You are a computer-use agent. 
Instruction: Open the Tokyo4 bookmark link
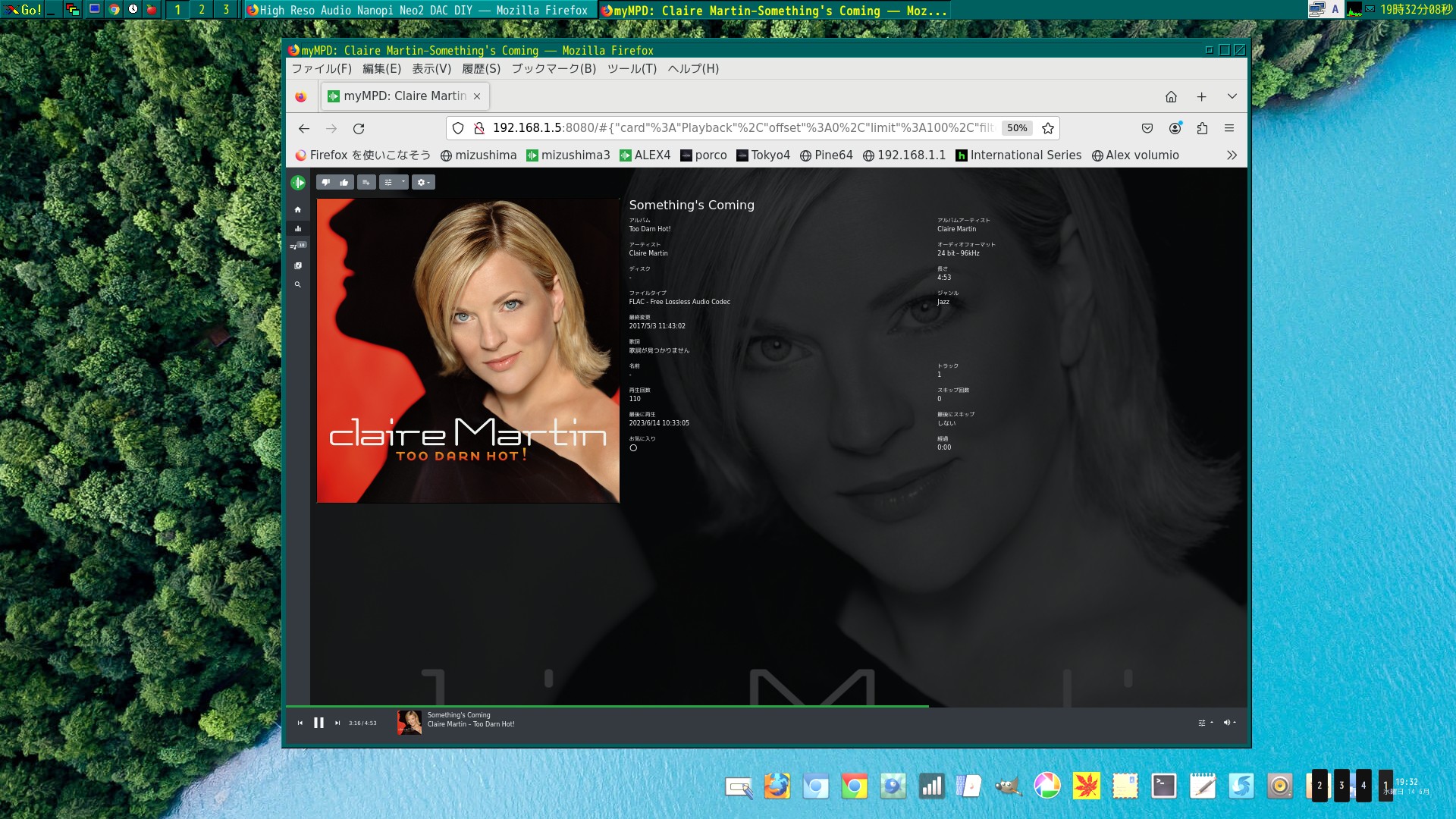click(763, 155)
